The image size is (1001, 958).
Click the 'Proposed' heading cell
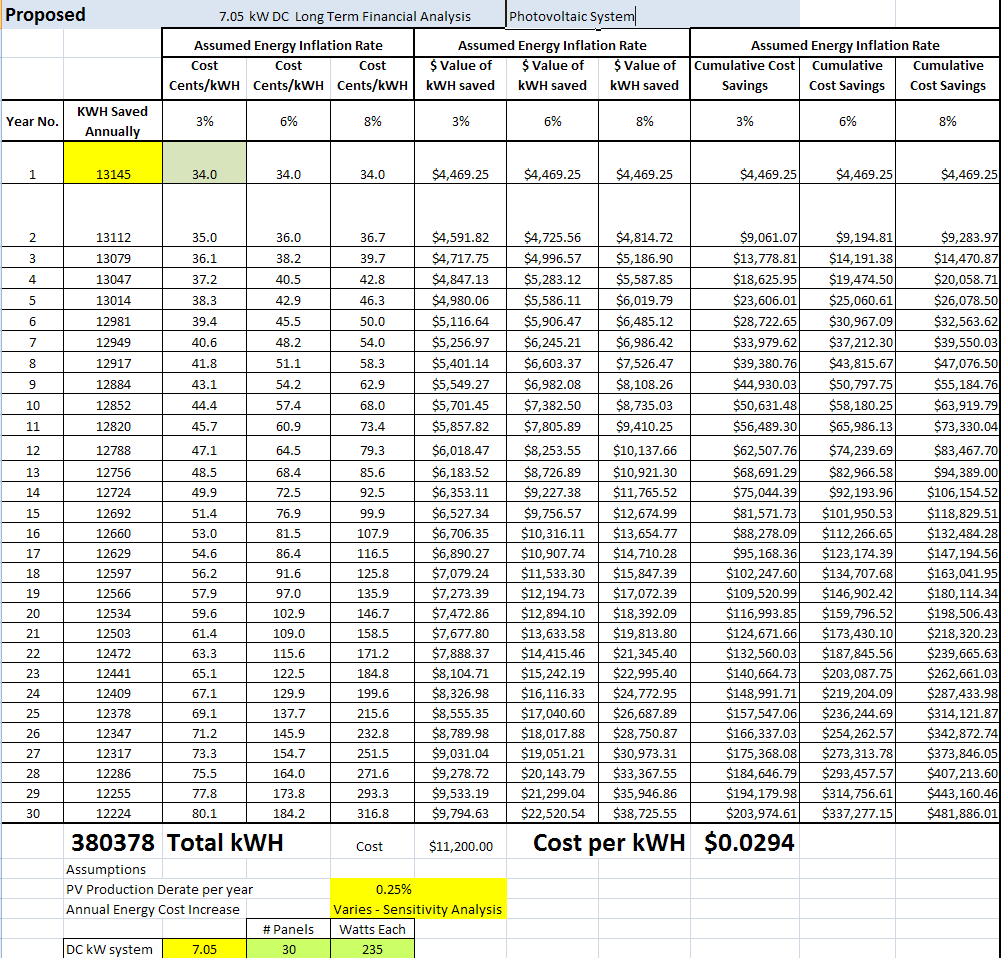pos(45,15)
